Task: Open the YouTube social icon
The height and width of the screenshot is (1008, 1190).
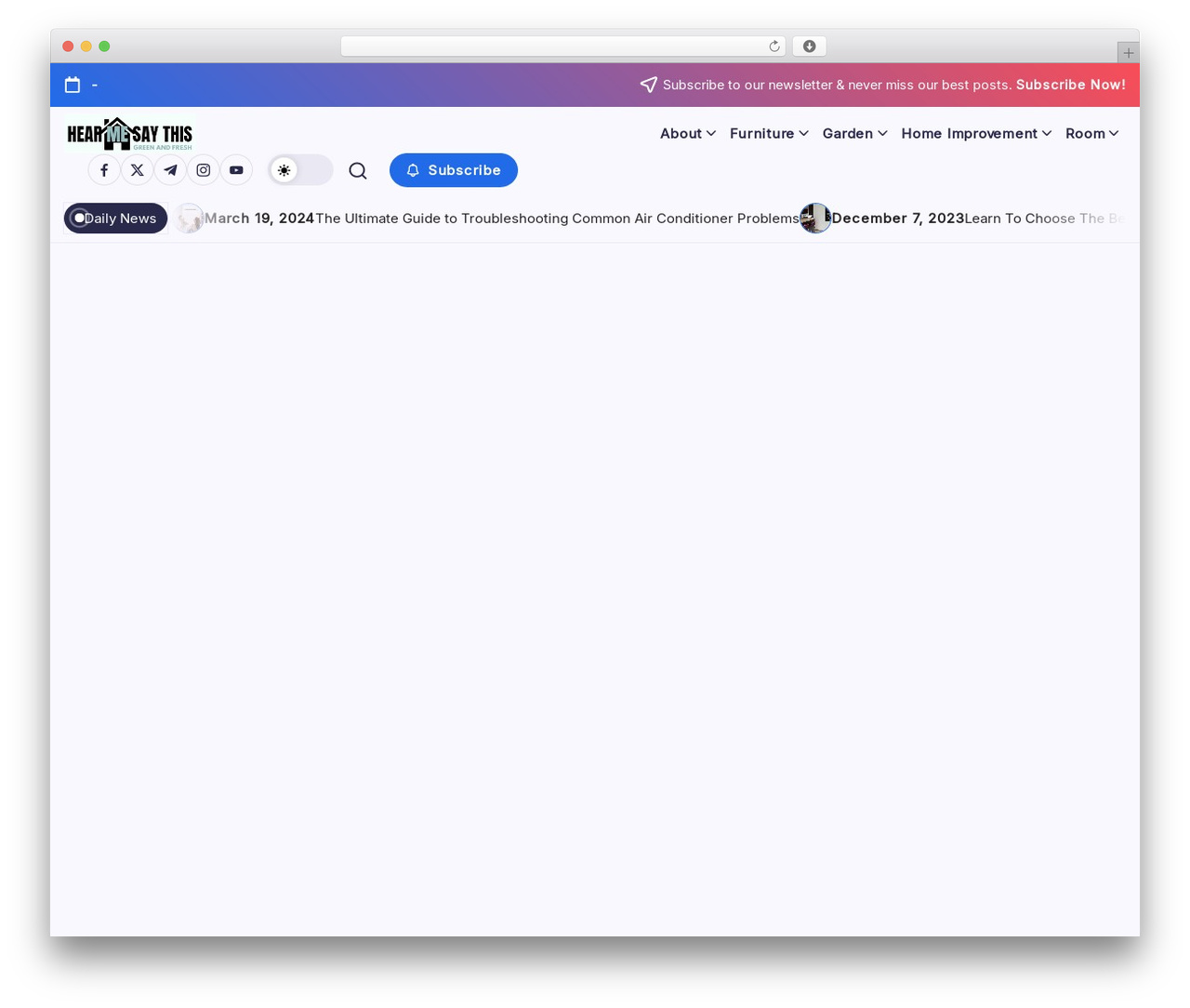Action: [236, 170]
